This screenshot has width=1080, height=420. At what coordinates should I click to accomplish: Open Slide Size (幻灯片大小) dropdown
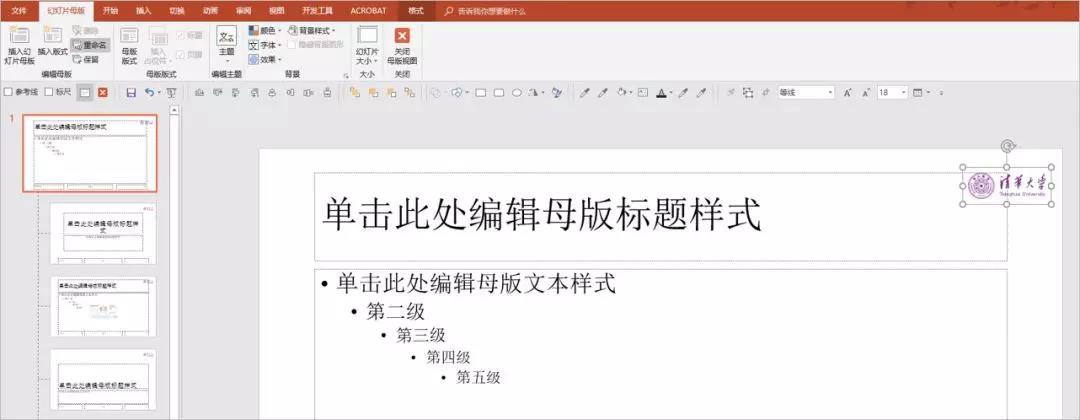pyautogui.click(x=367, y=46)
